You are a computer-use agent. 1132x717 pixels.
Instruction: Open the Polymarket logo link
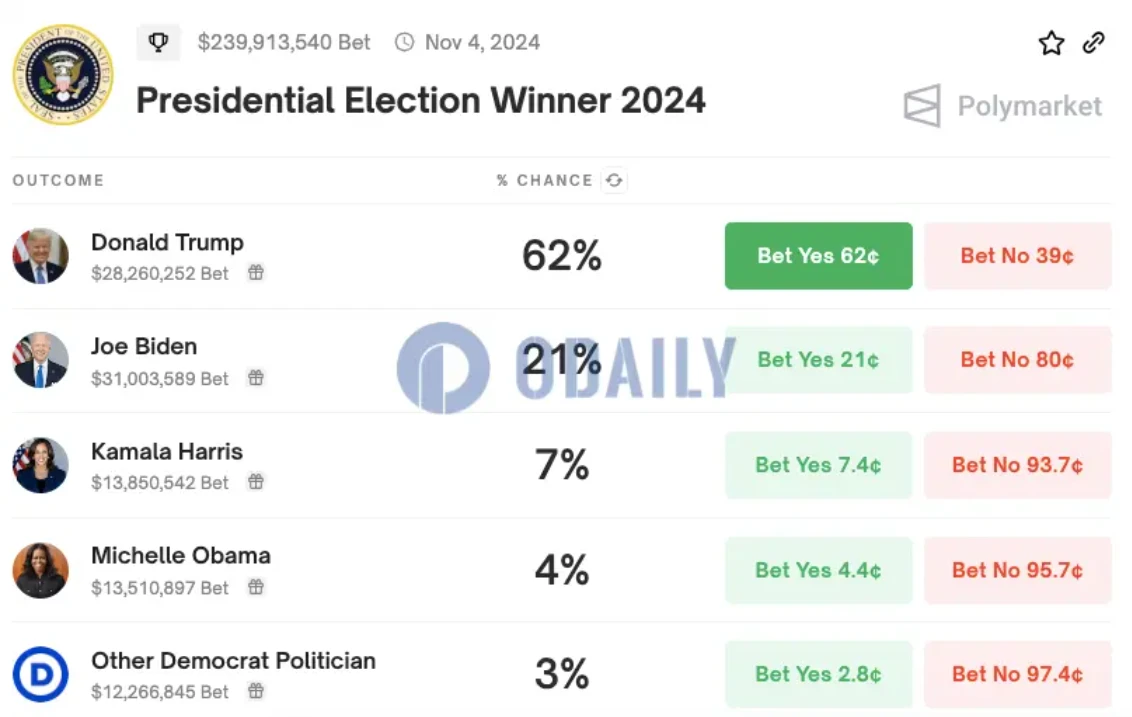click(x=1002, y=106)
